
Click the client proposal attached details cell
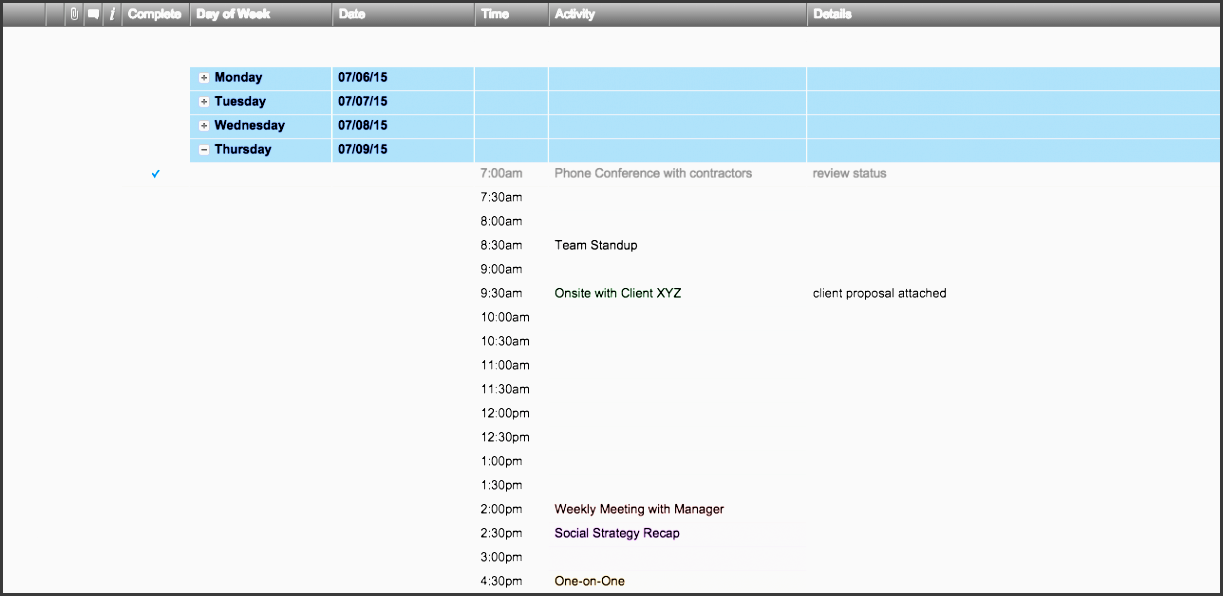[879, 293]
